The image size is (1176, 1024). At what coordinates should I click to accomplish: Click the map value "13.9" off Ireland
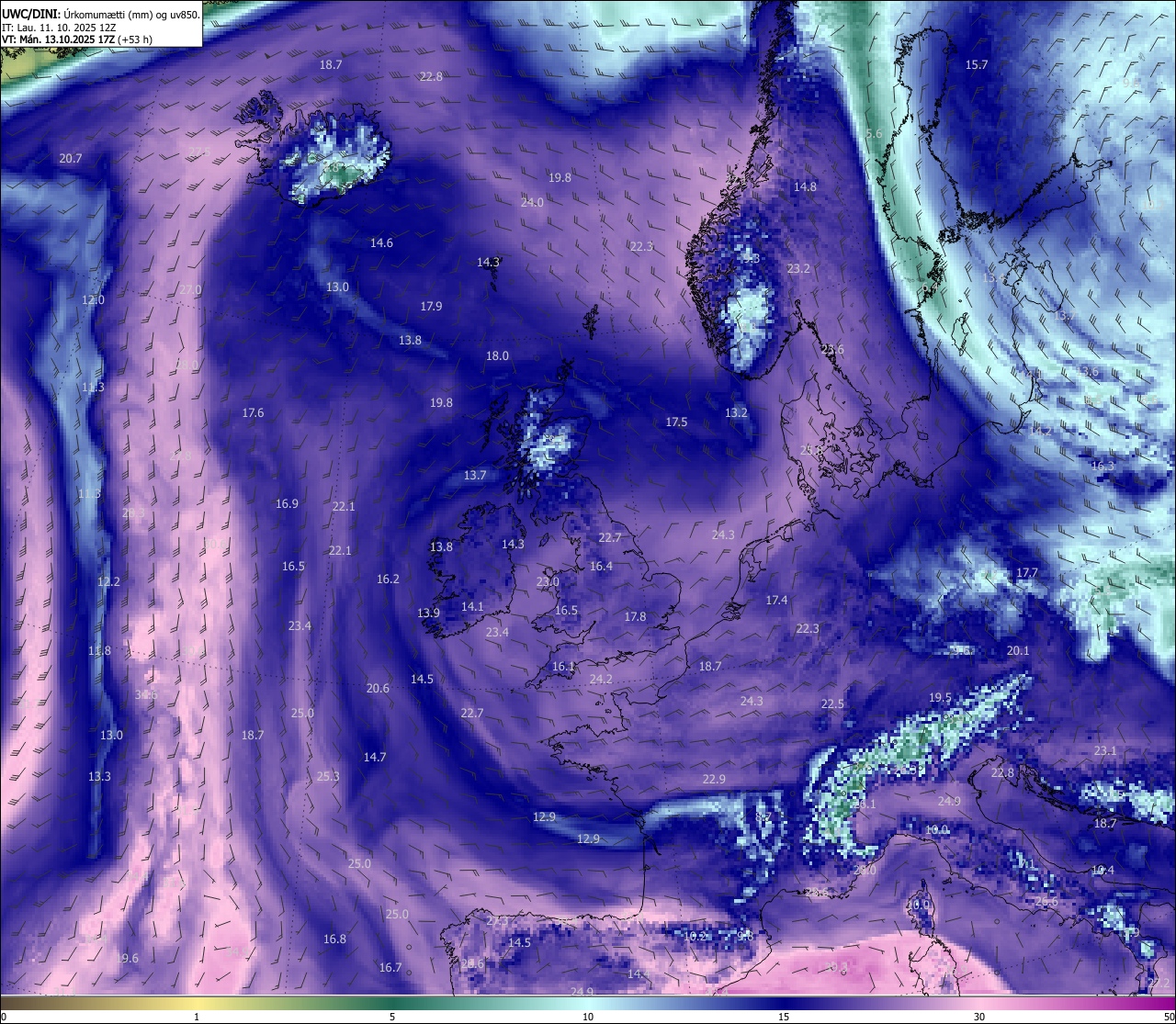[428, 613]
